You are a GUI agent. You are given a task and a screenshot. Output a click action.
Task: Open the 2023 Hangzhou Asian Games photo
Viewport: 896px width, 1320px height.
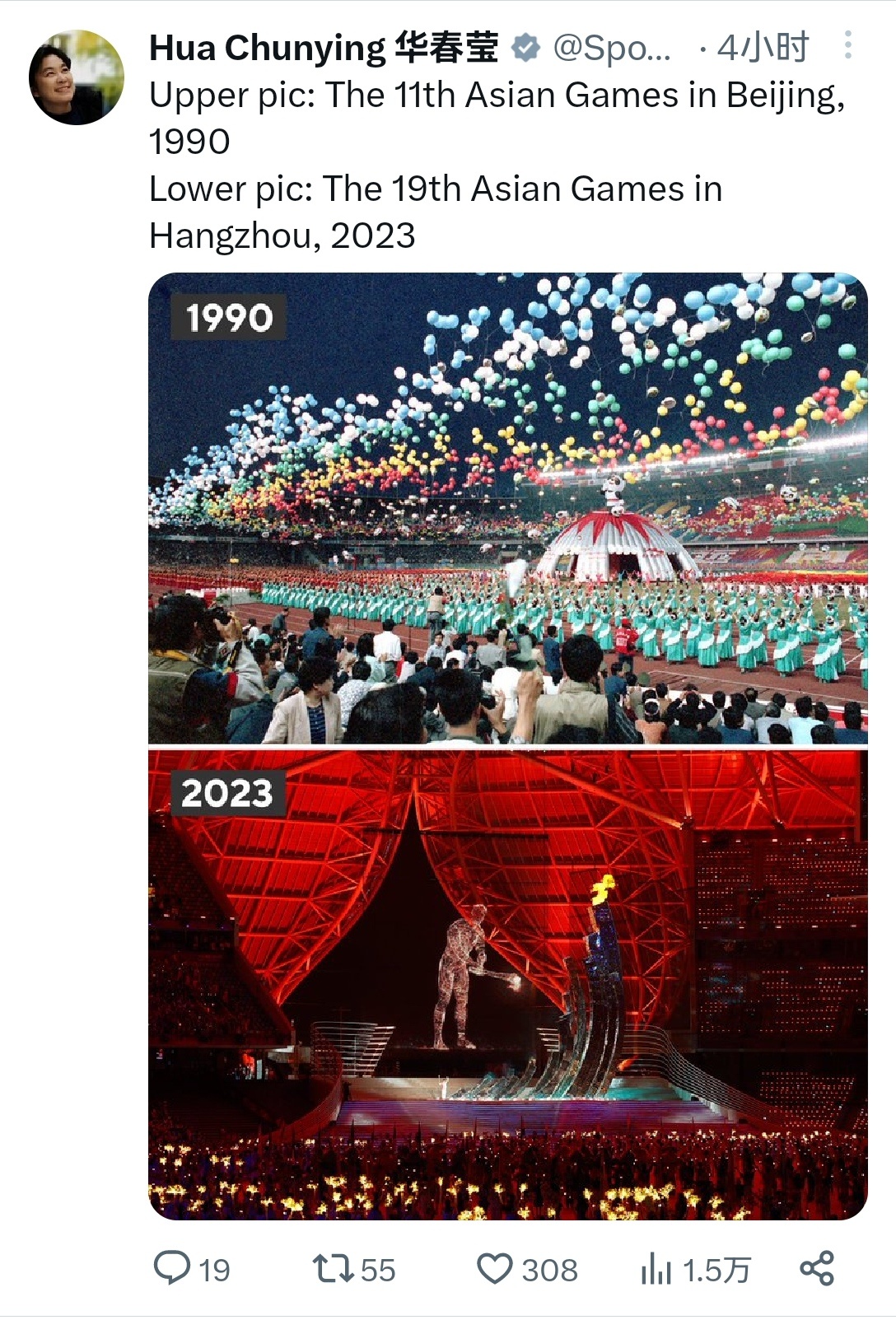pos(508,985)
